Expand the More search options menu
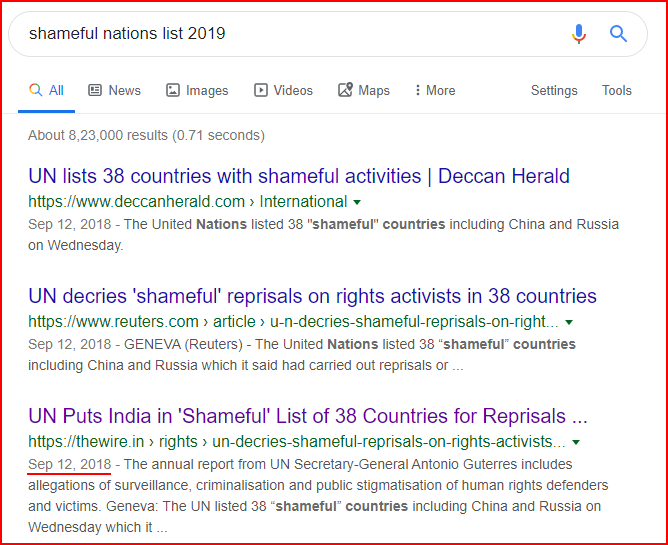 [x=435, y=90]
